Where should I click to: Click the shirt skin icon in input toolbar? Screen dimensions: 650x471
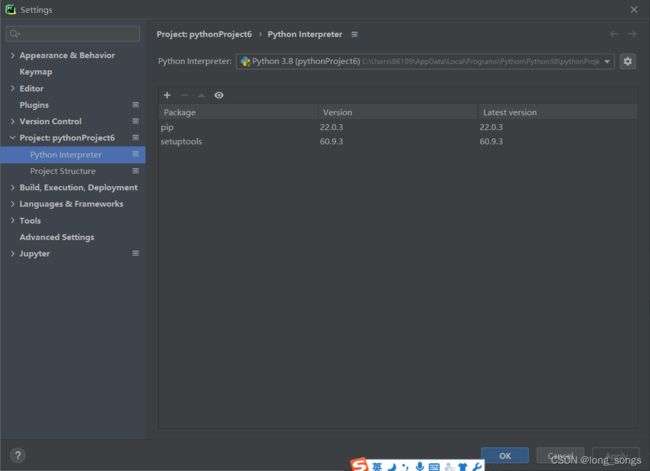(463, 467)
